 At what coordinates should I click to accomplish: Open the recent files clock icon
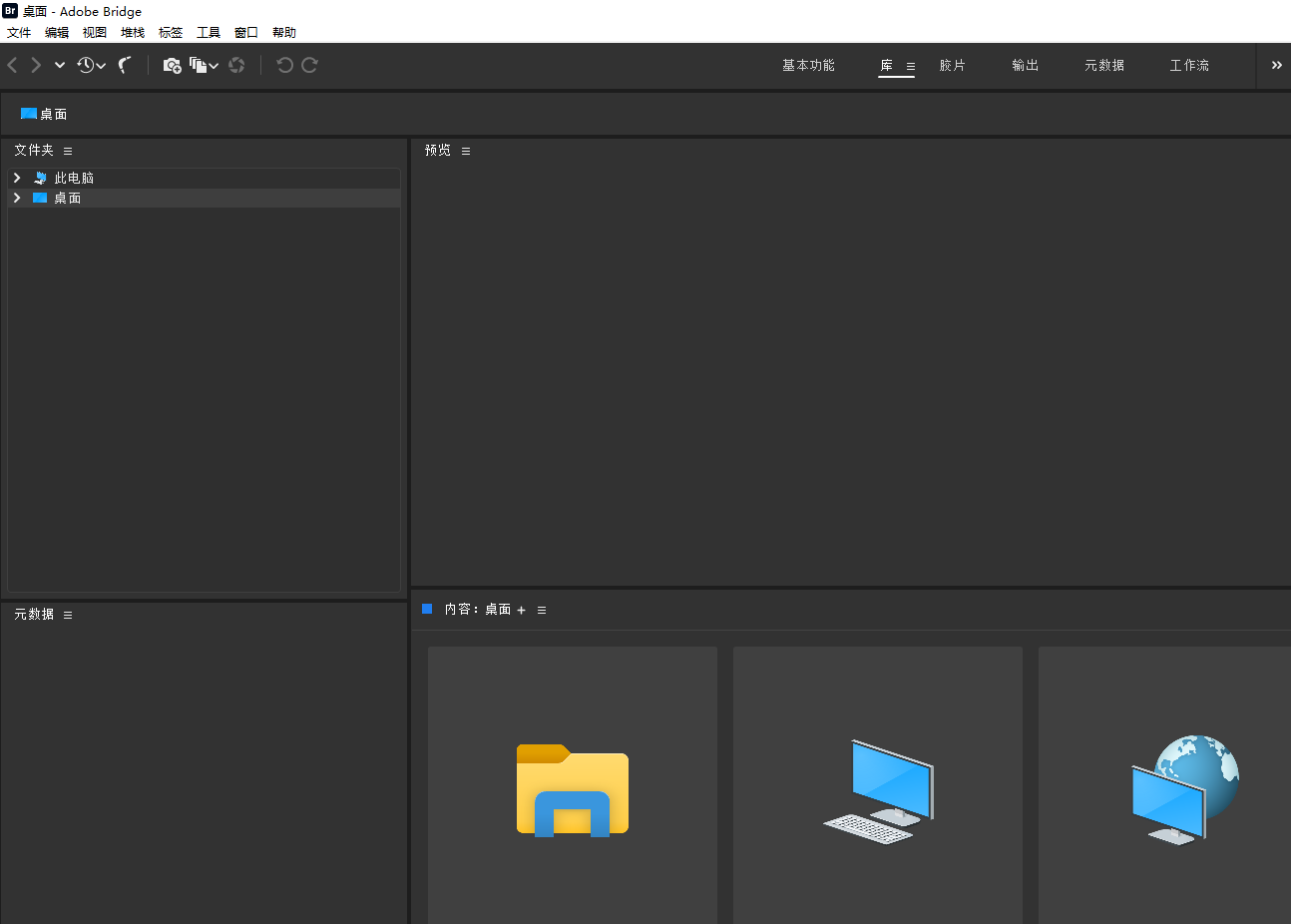pyautogui.click(x=85, y=65)
